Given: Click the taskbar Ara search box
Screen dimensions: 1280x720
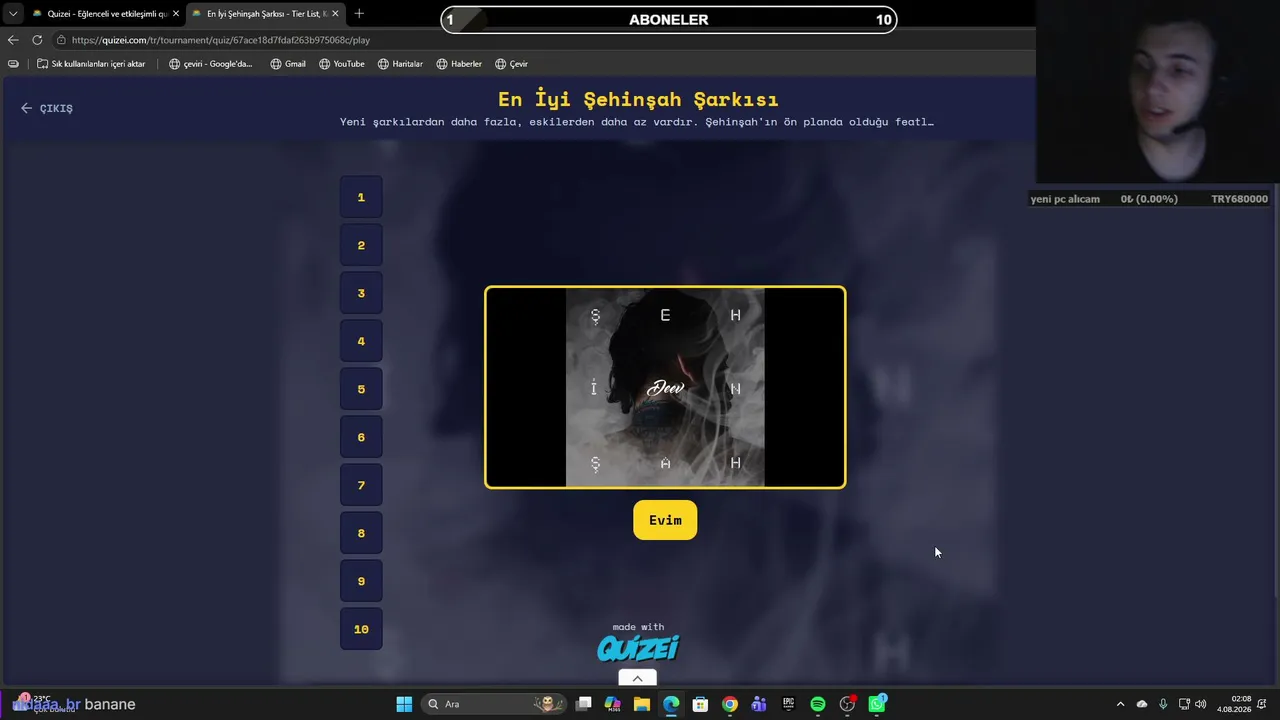Looking at the screenshot, I should click(494, 704).
